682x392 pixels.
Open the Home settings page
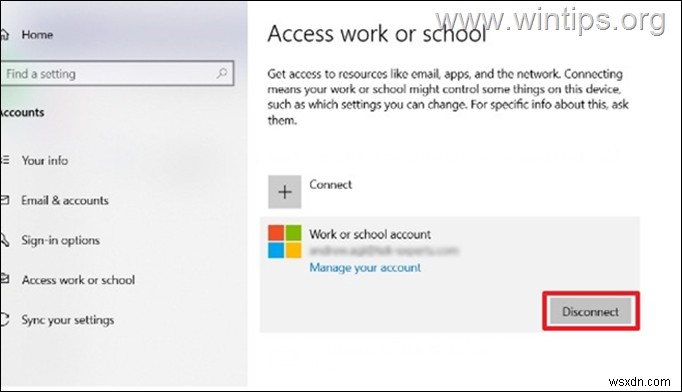click(37, 34)
